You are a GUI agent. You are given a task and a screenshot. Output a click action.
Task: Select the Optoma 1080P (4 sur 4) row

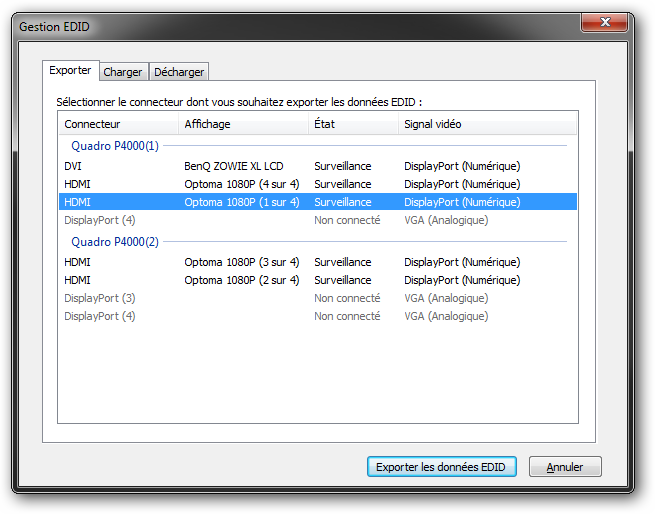(x=240, y=184)
